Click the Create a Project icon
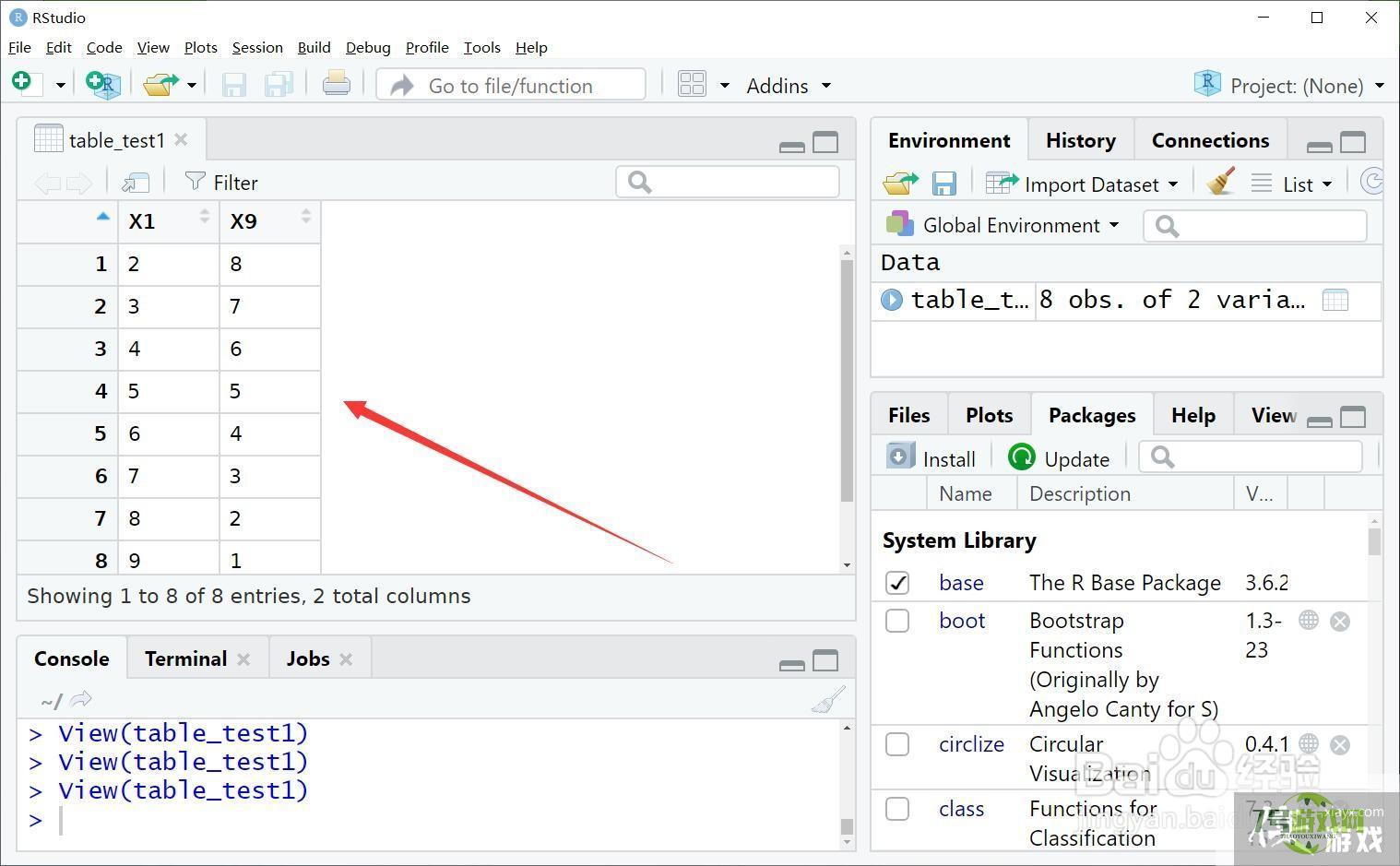 pyautogui.click(x=103, y=84)
